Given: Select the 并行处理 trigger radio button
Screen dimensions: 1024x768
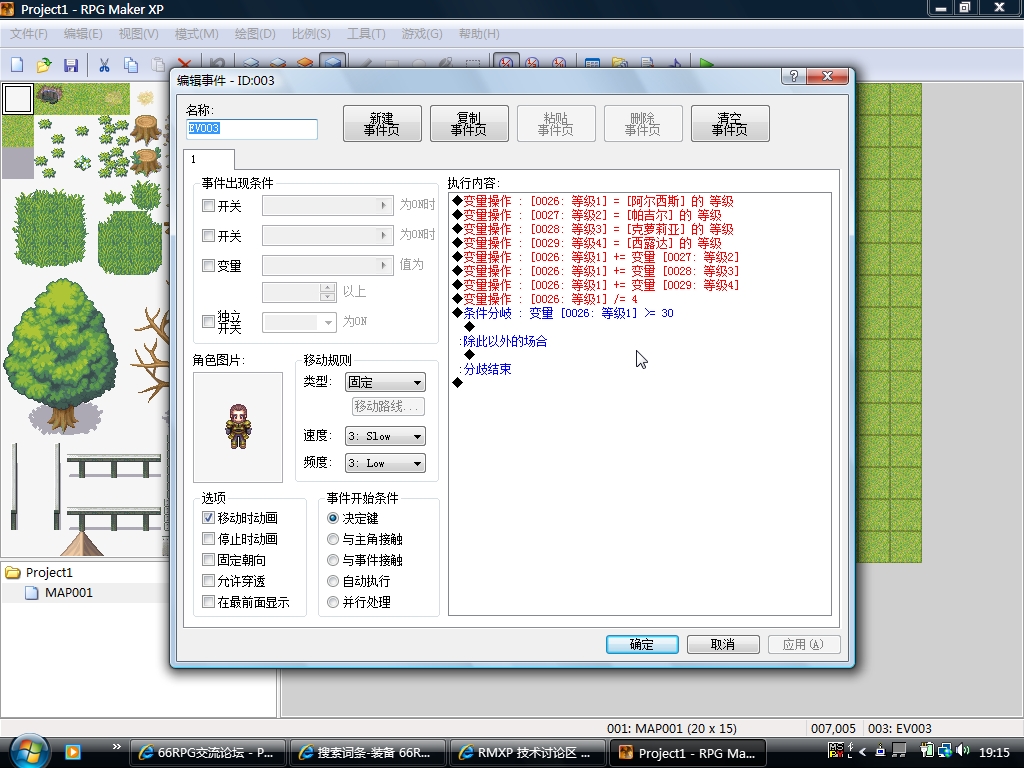Looking at the screenshot, I should point(333,602).
